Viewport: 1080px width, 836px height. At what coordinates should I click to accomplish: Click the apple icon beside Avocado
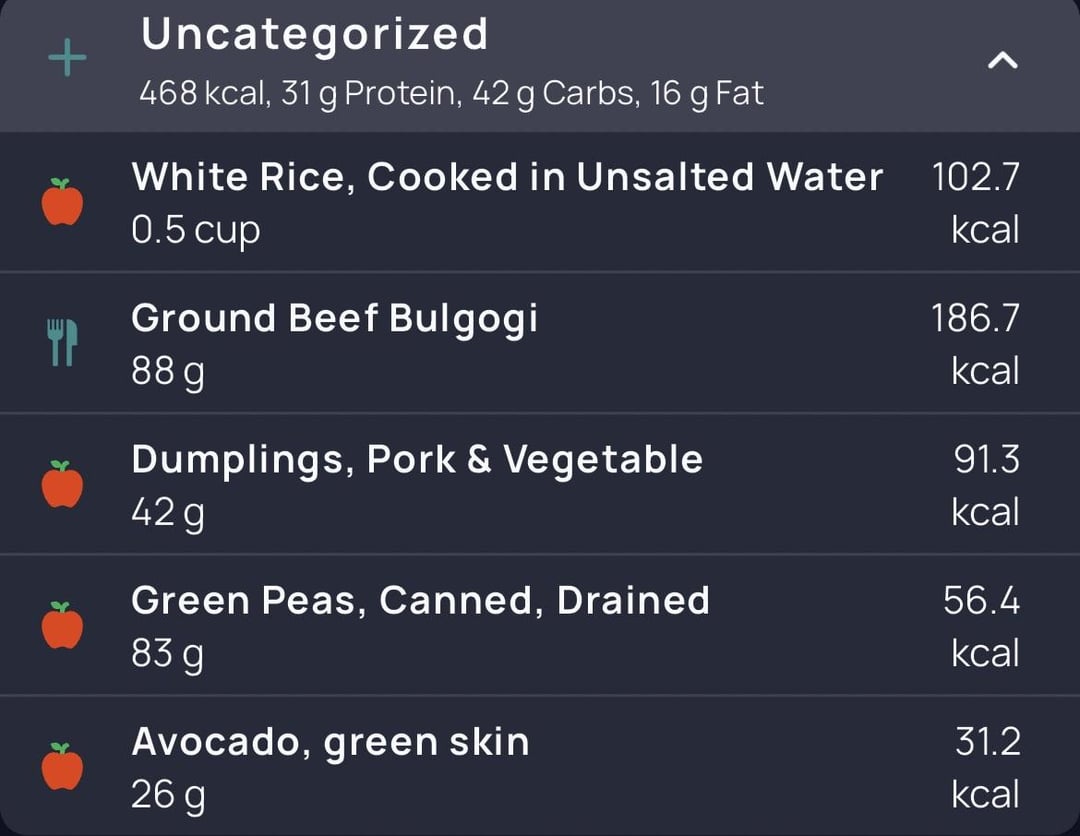[x=62, y=766]
